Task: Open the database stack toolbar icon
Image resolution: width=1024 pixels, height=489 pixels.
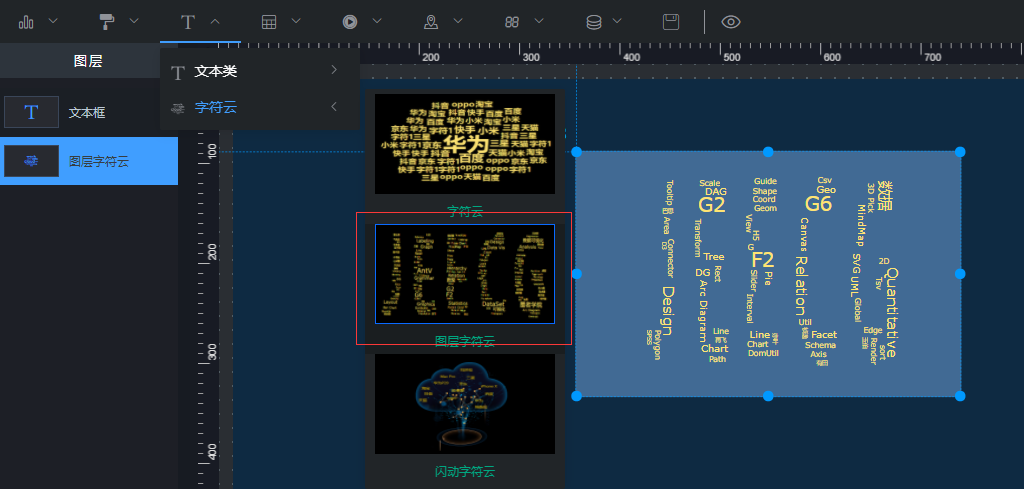Action: (594, 22)
